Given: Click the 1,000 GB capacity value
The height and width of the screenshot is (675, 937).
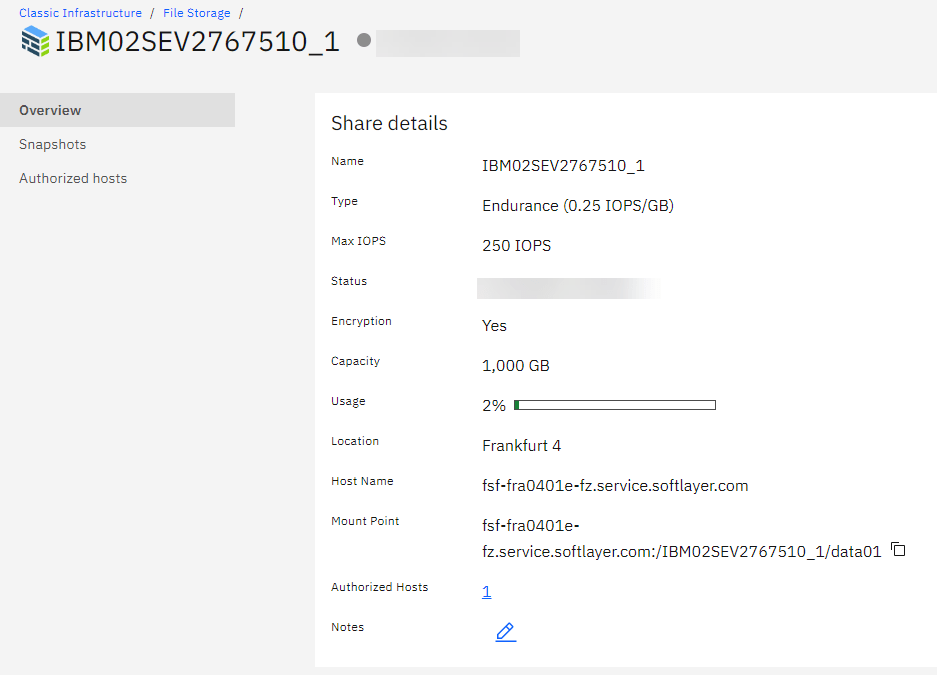Looking at the screenshot, I should (x=515, y=366).
